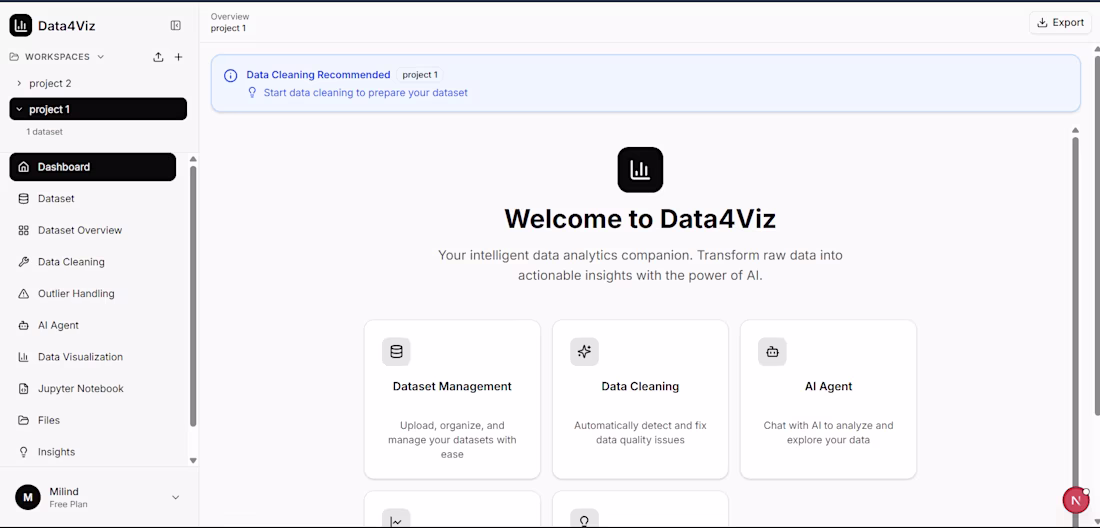Screen dimensions: 1100x528
Task: Click the Dataset Management card icon
Action: click(396, 352)
